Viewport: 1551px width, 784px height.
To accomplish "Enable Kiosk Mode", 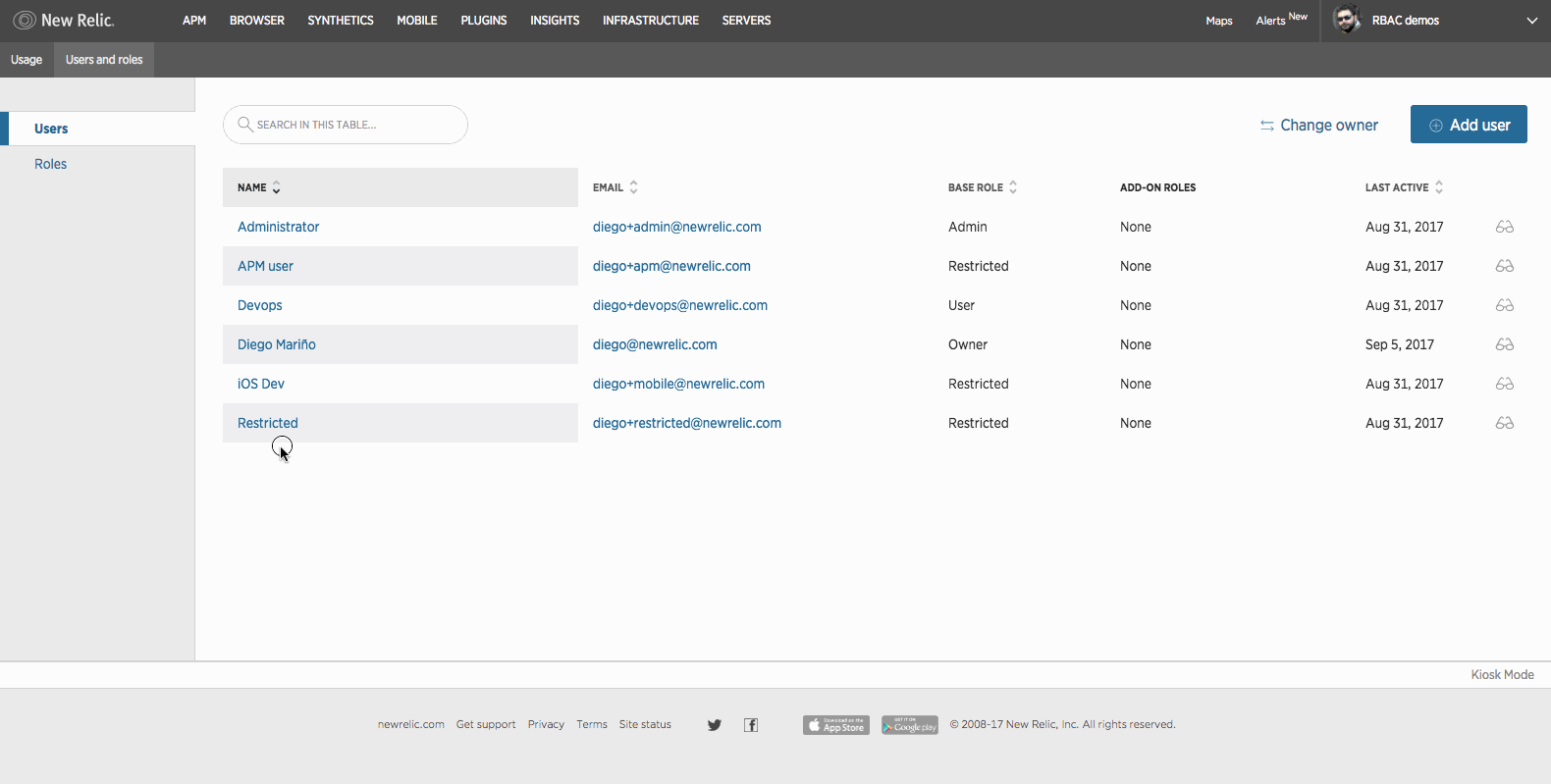I will tap(1502, 675).
